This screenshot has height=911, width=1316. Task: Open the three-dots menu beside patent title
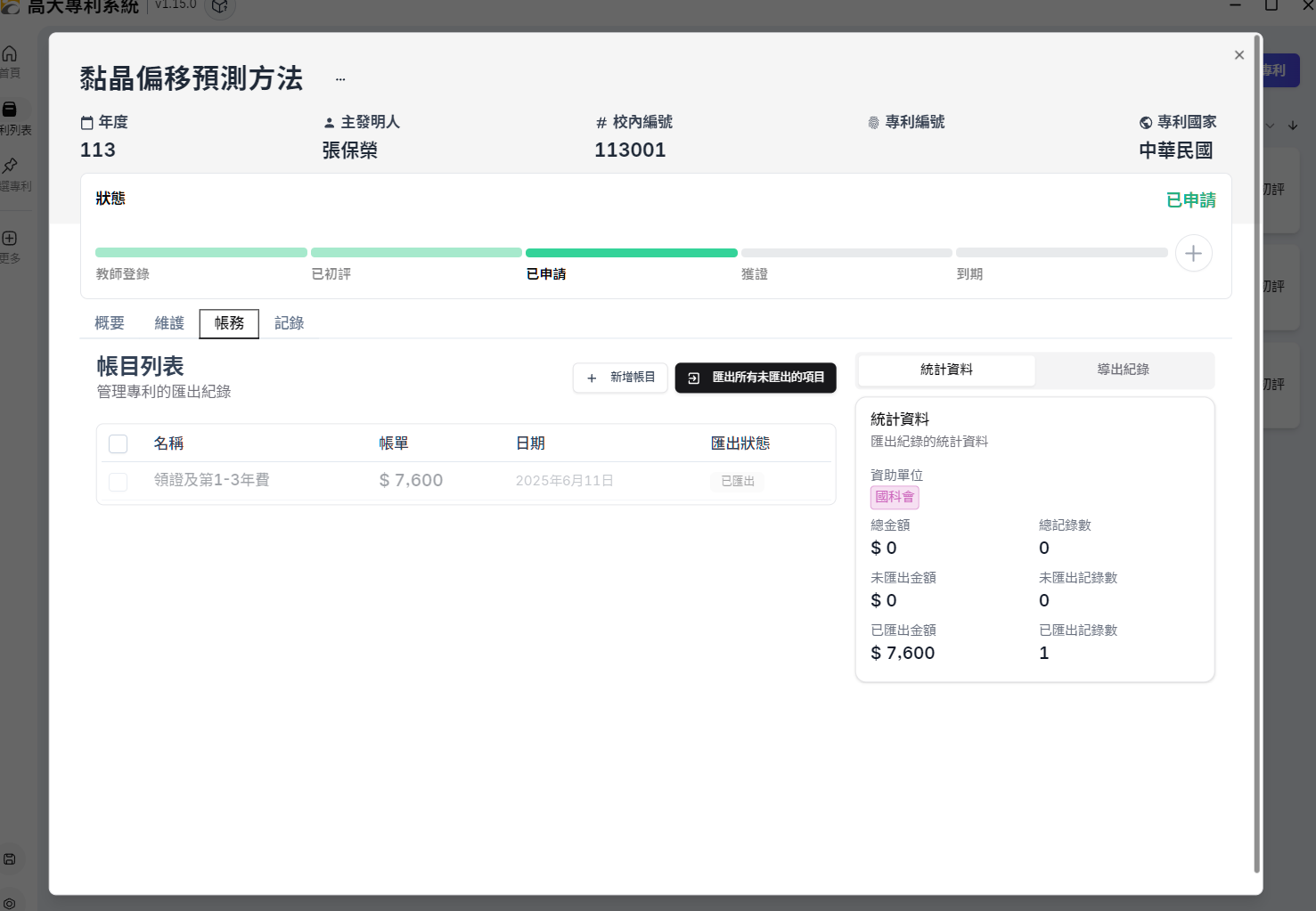click(340, 79)
